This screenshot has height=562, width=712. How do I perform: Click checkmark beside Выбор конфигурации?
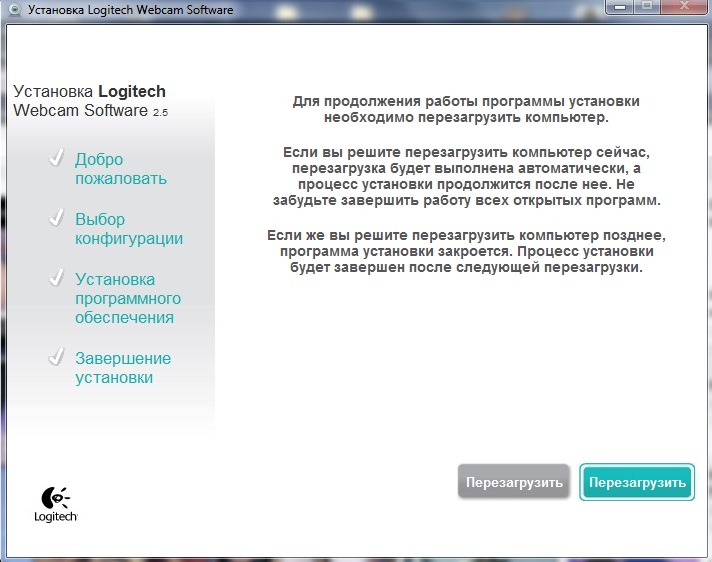pos(56,217)
